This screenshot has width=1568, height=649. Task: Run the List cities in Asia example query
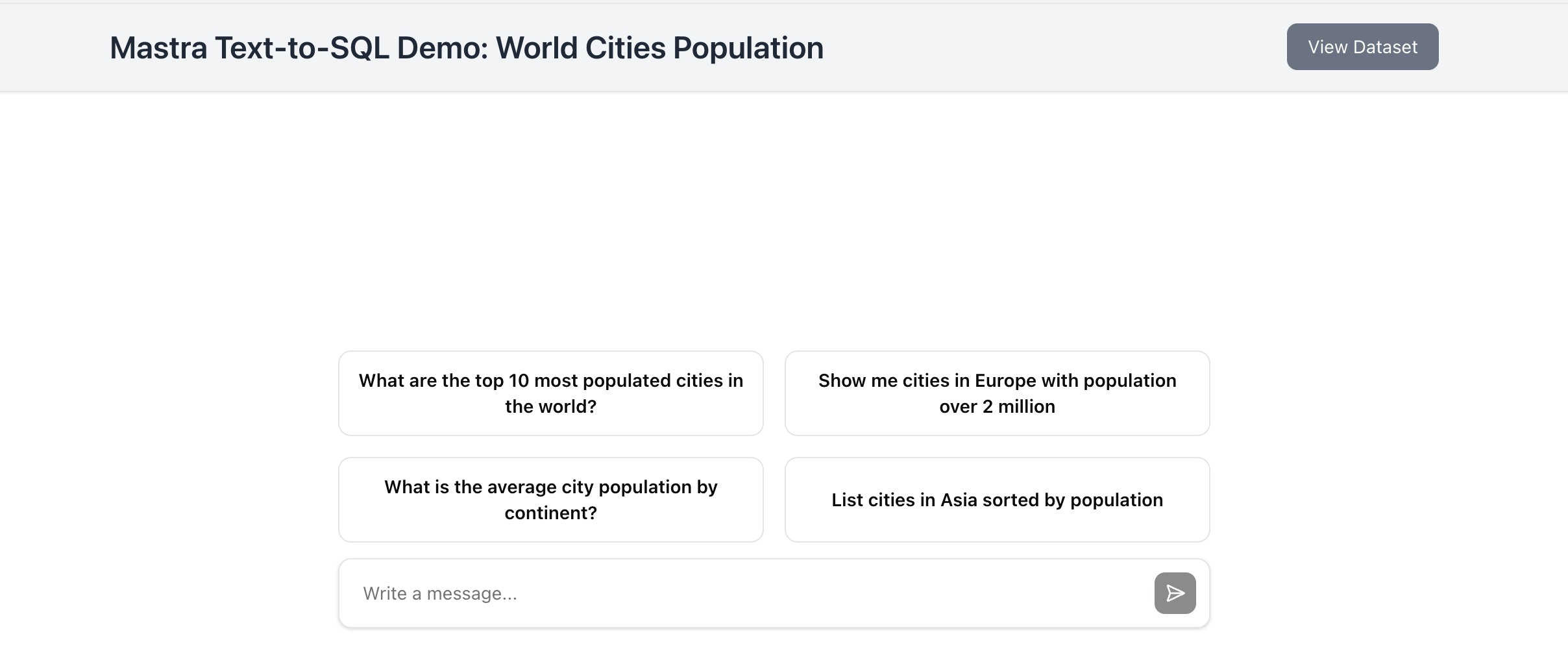997,500
